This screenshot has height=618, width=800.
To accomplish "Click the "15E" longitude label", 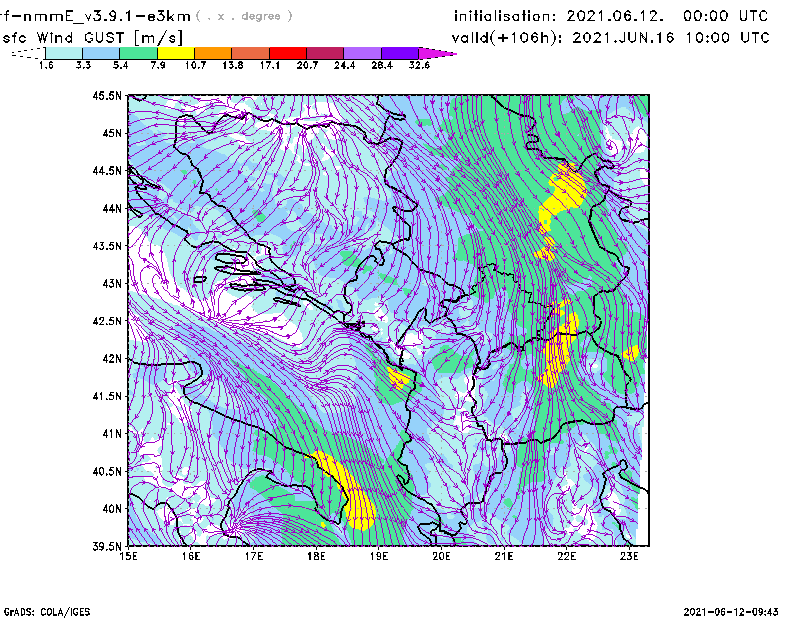I will point(129,556).
